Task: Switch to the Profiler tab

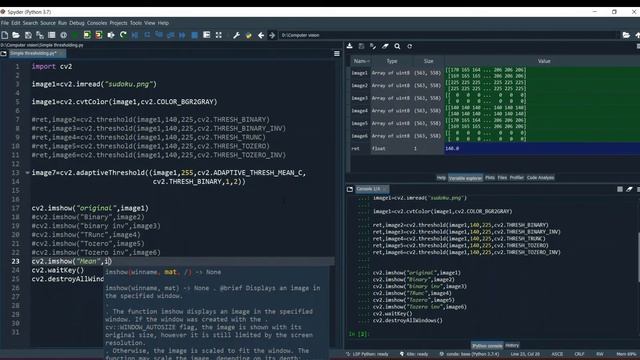Action: pyautogui.click(x=516, y=178)
